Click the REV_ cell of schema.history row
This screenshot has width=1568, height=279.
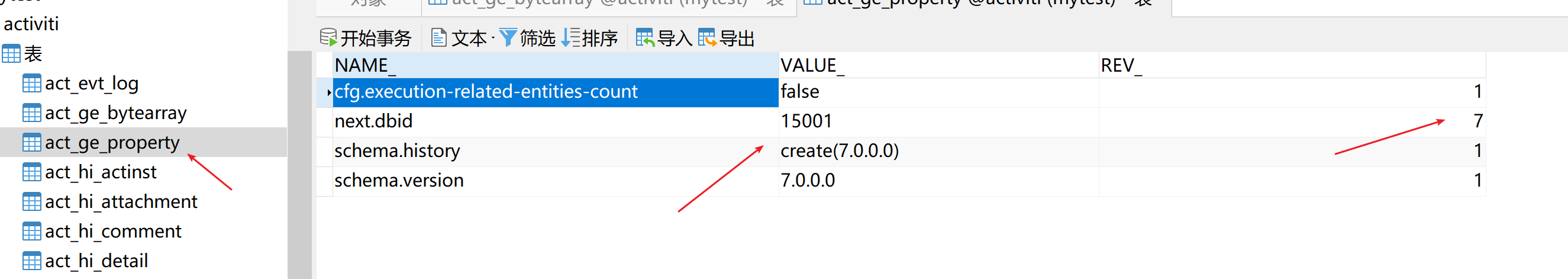coord(1292,151)
